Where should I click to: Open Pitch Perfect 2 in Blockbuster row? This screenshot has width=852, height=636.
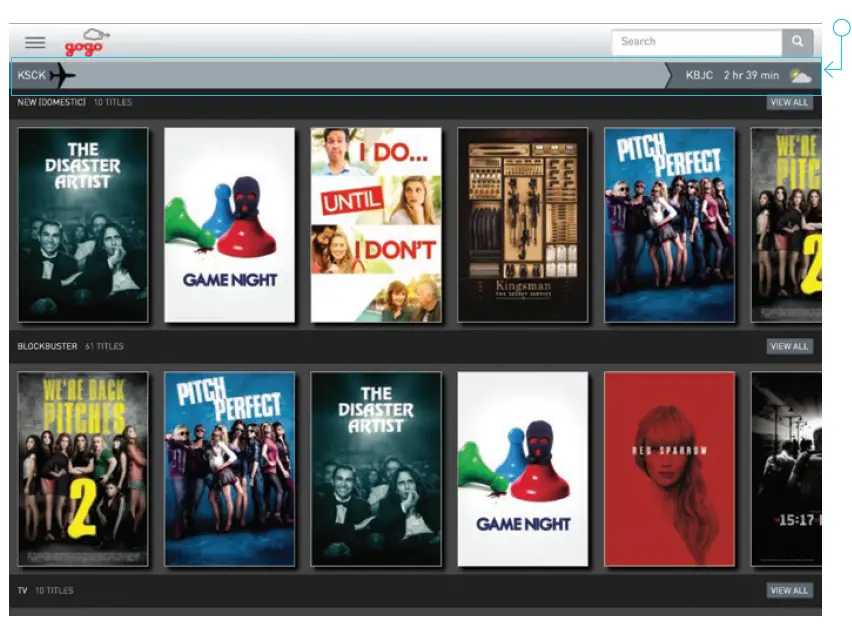click(x=83, y=469)
